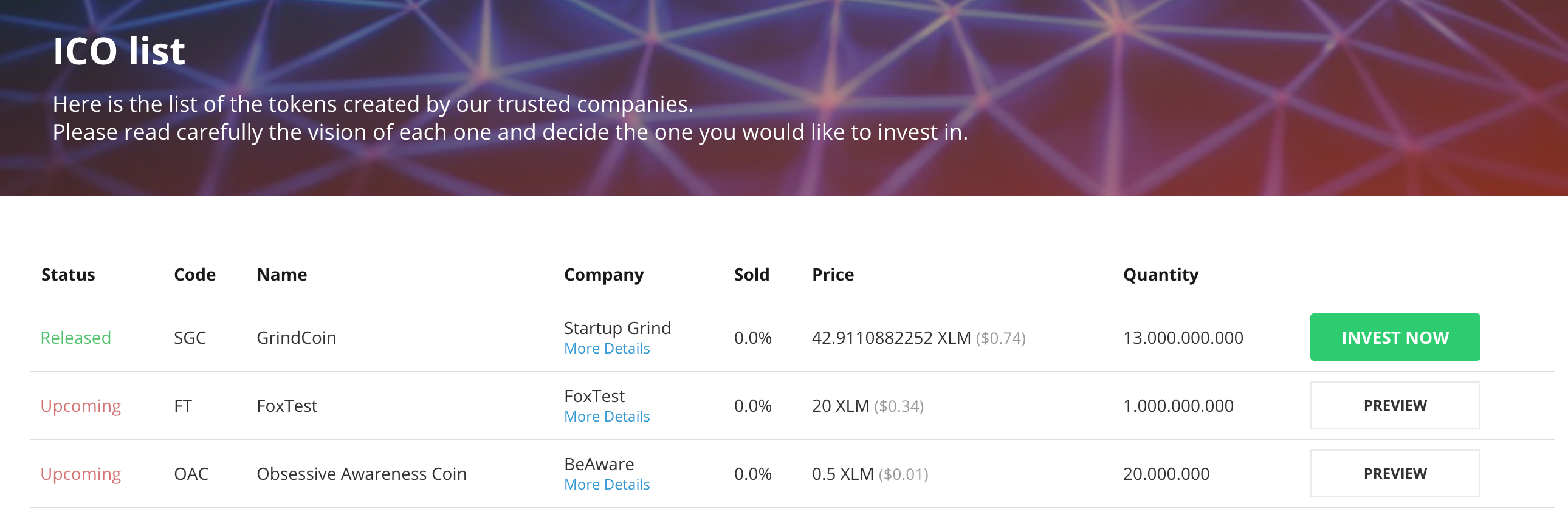Click the 42.9110882252 XLM price
Screen dimensions: 1568x526
pyautogui.click(x=891, y=338)
